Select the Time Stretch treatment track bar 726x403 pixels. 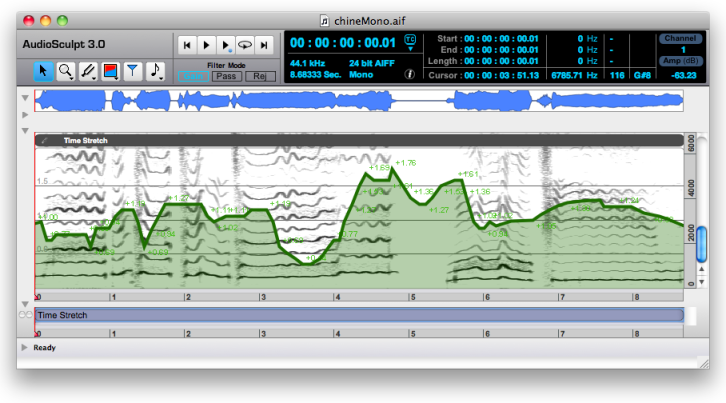[359, 315]
